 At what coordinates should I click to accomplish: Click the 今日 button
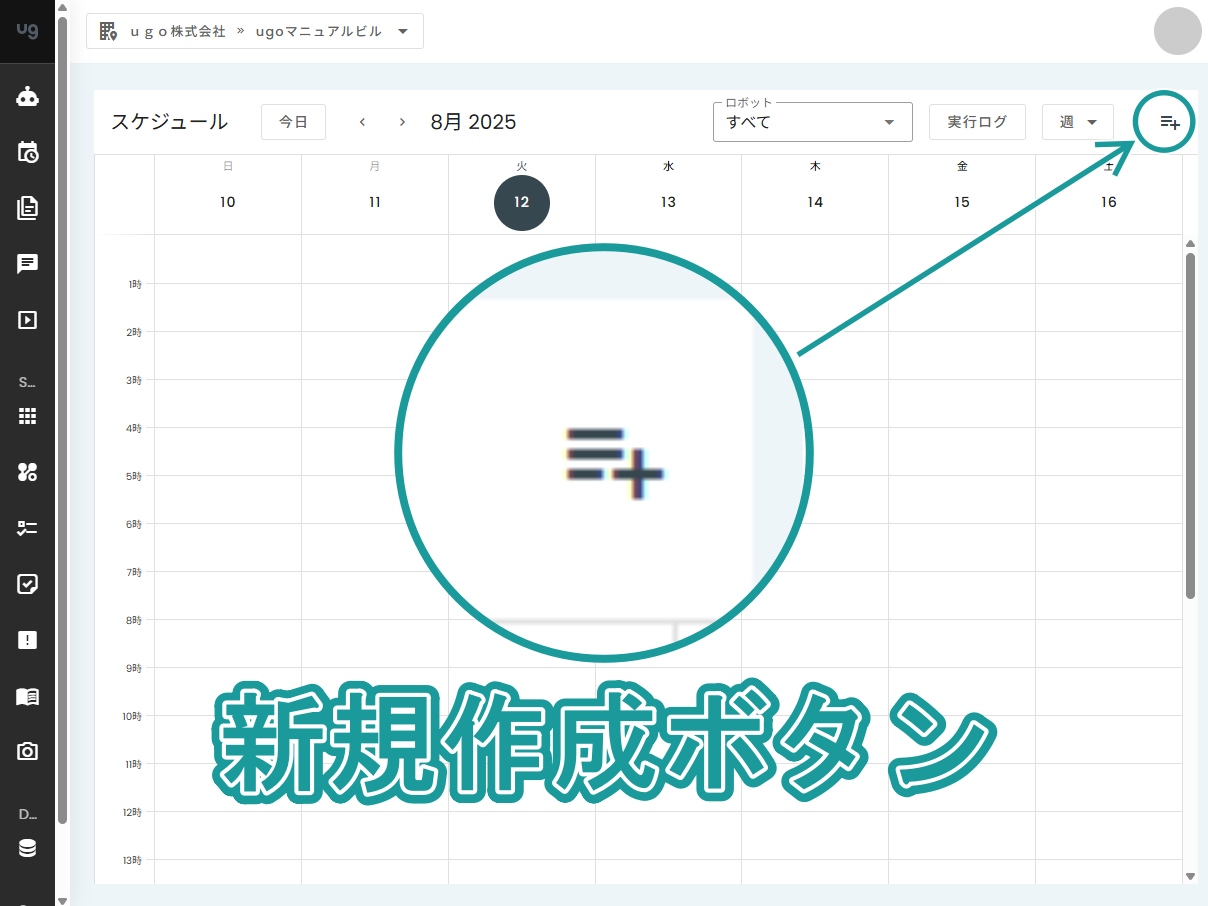pos(293,122)
